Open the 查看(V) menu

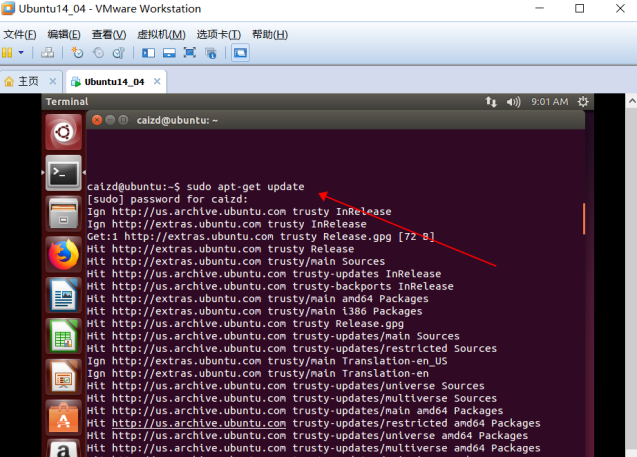pos(109,35)
